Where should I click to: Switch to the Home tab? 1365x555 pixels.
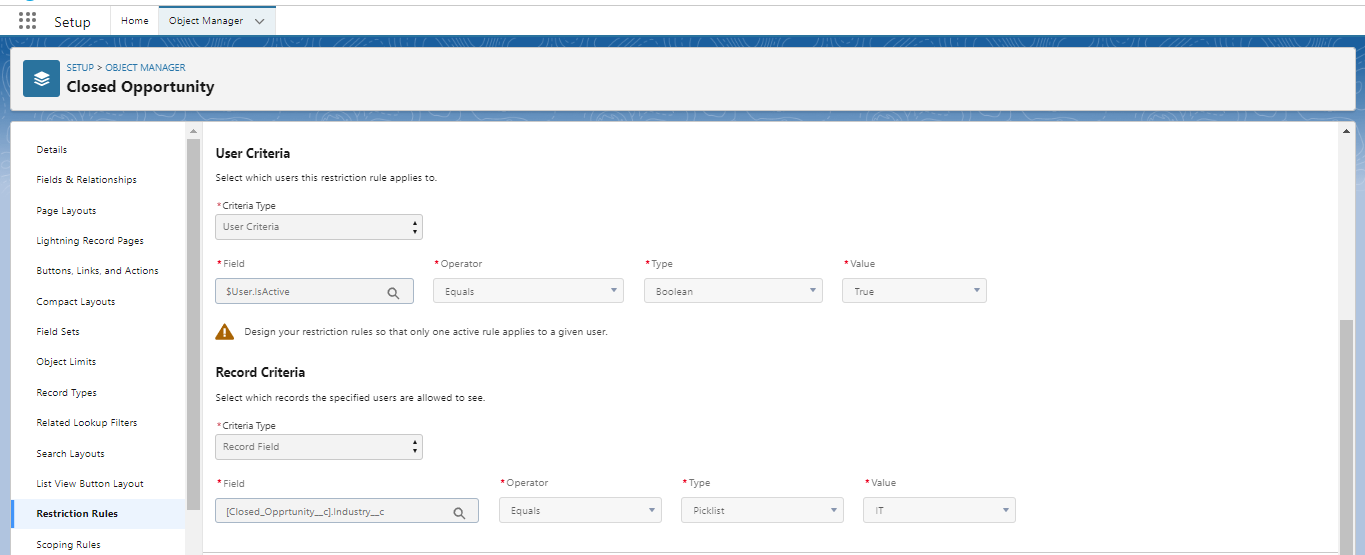point(134,21)
